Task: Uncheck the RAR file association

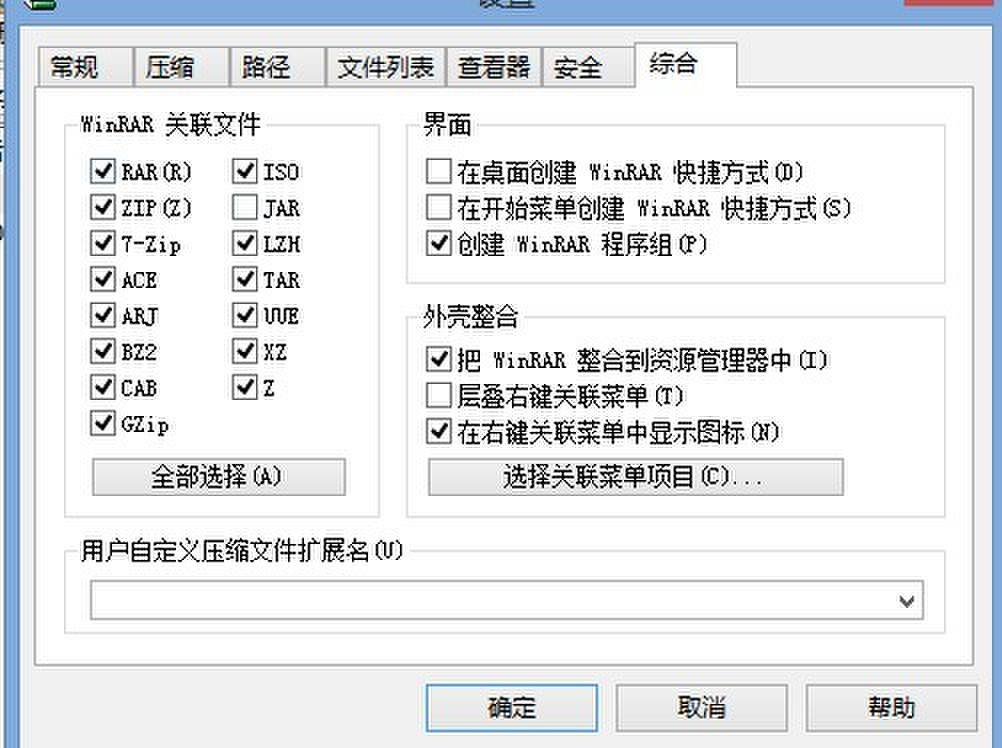Action: coord(103,171)
